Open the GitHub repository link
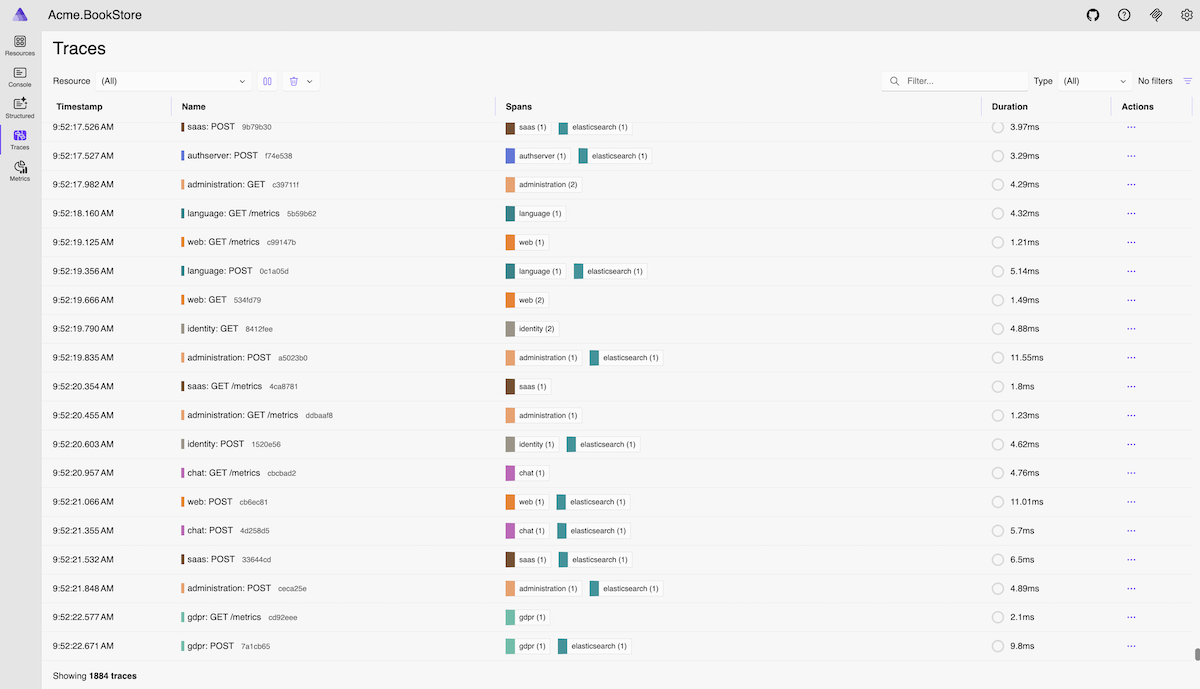This screenshot has width=1200, height=689. (1092, 15)
